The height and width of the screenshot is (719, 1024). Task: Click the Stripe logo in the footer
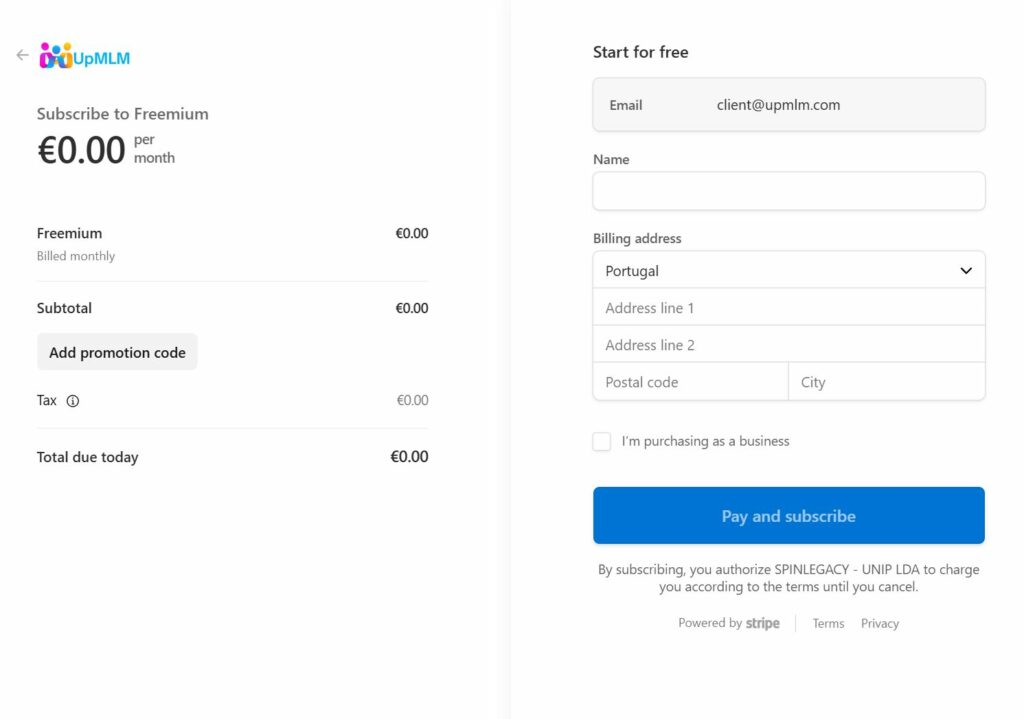pos(763,623)
